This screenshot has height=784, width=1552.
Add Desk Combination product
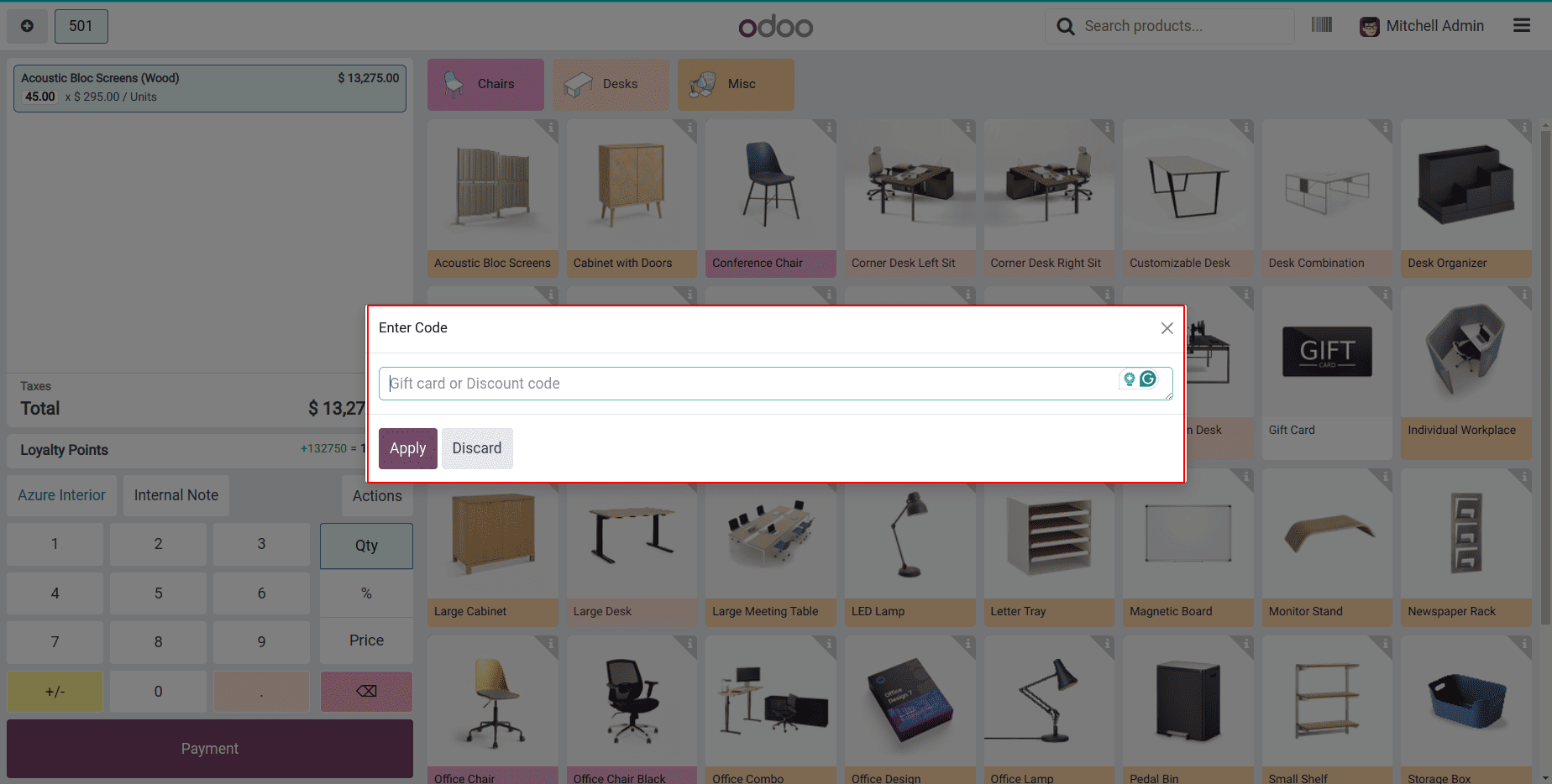[1327, 198]
